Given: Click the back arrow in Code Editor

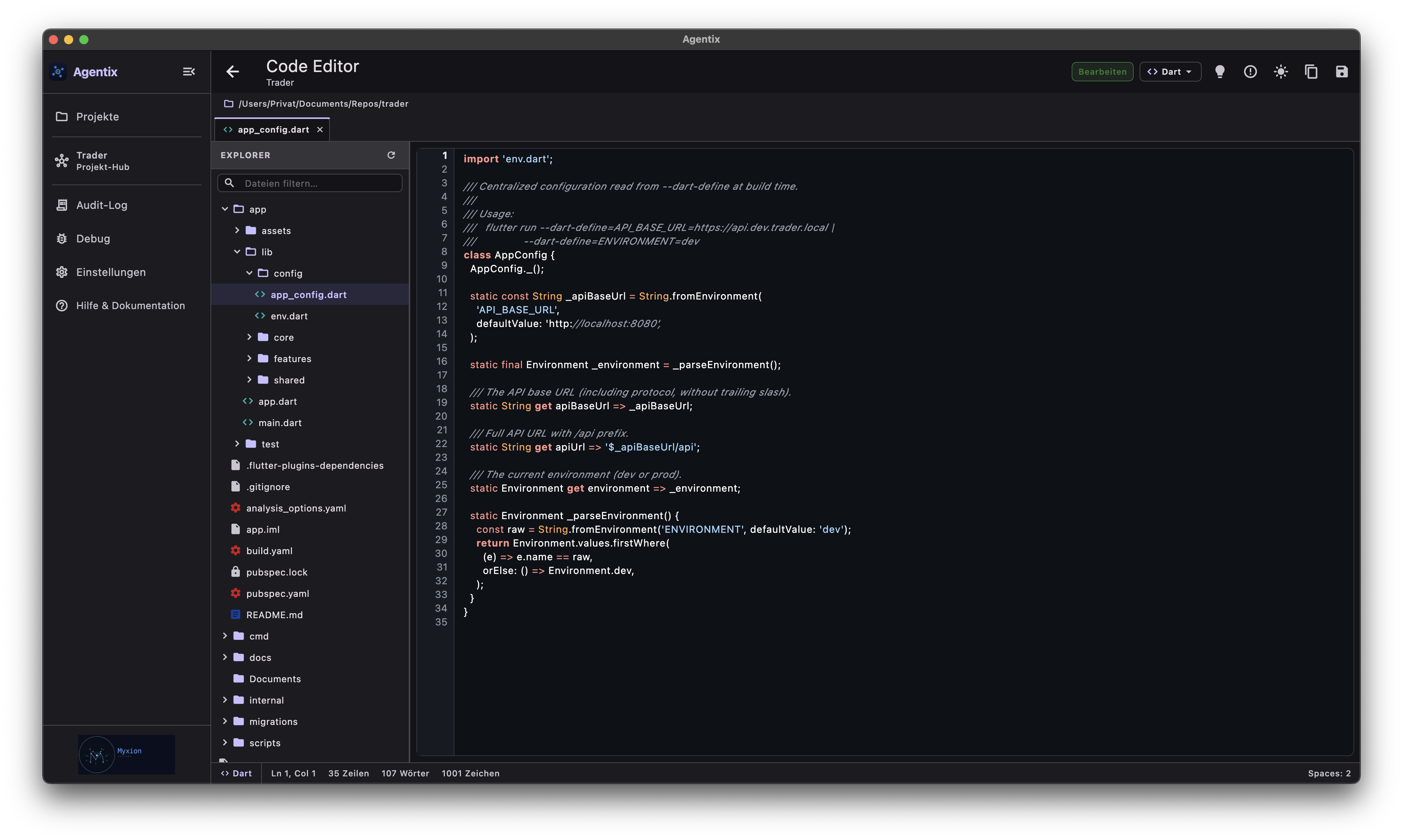Looking at the screenshot, I should (x=232, y=72).
